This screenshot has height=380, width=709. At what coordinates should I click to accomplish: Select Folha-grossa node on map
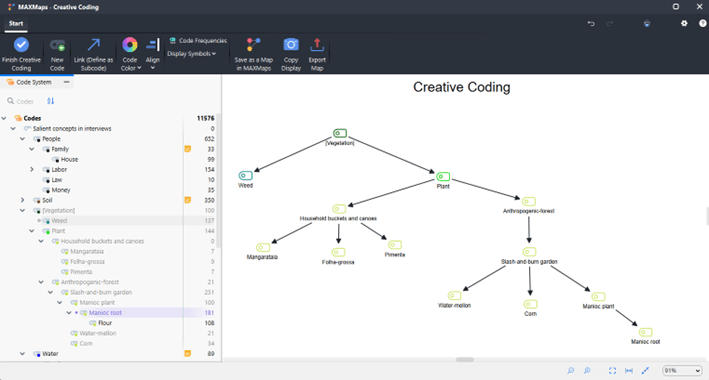tap(338, 252)
